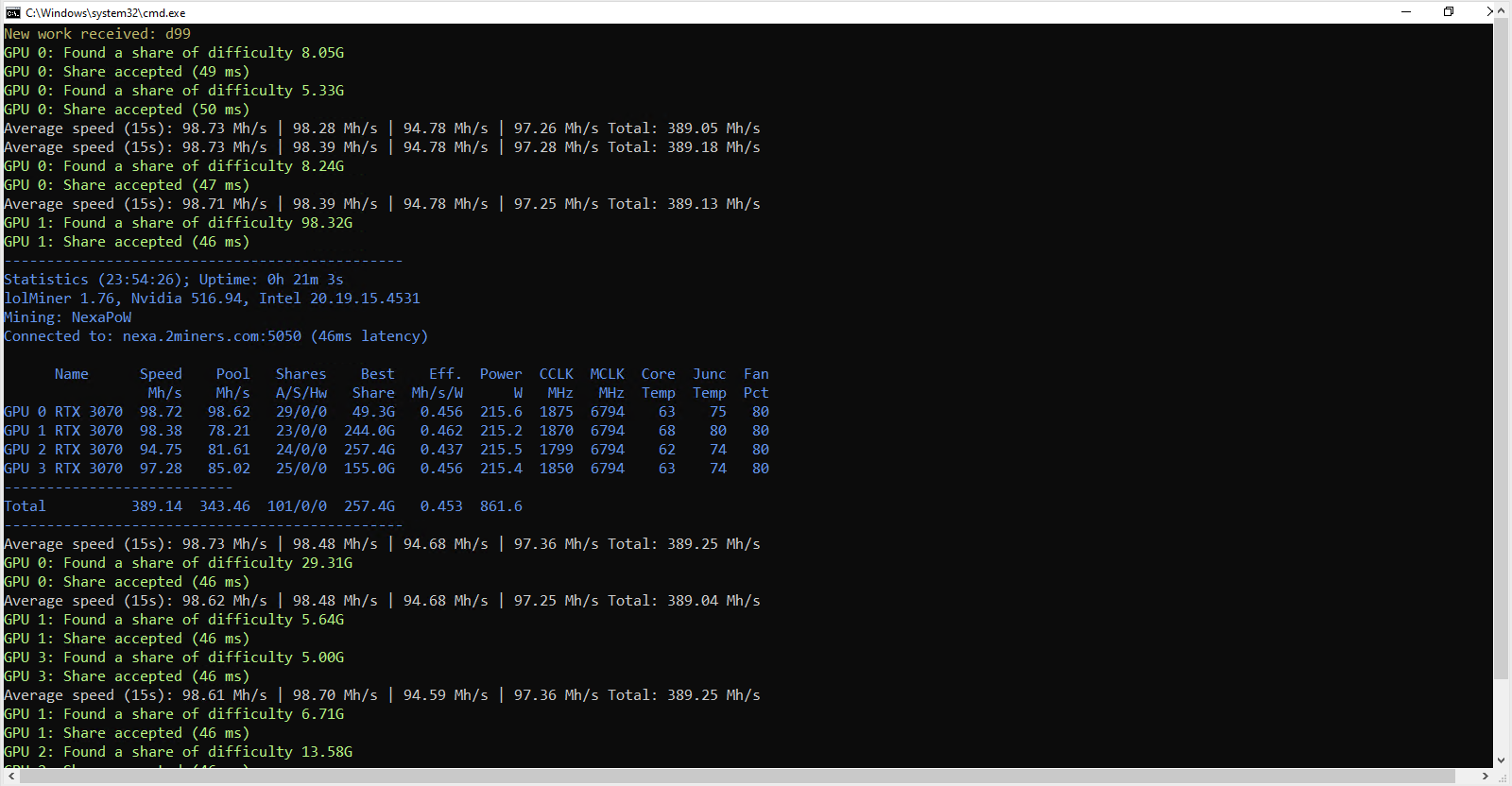Click GPU 2 efficiency value 0.437

coord(442,450)
